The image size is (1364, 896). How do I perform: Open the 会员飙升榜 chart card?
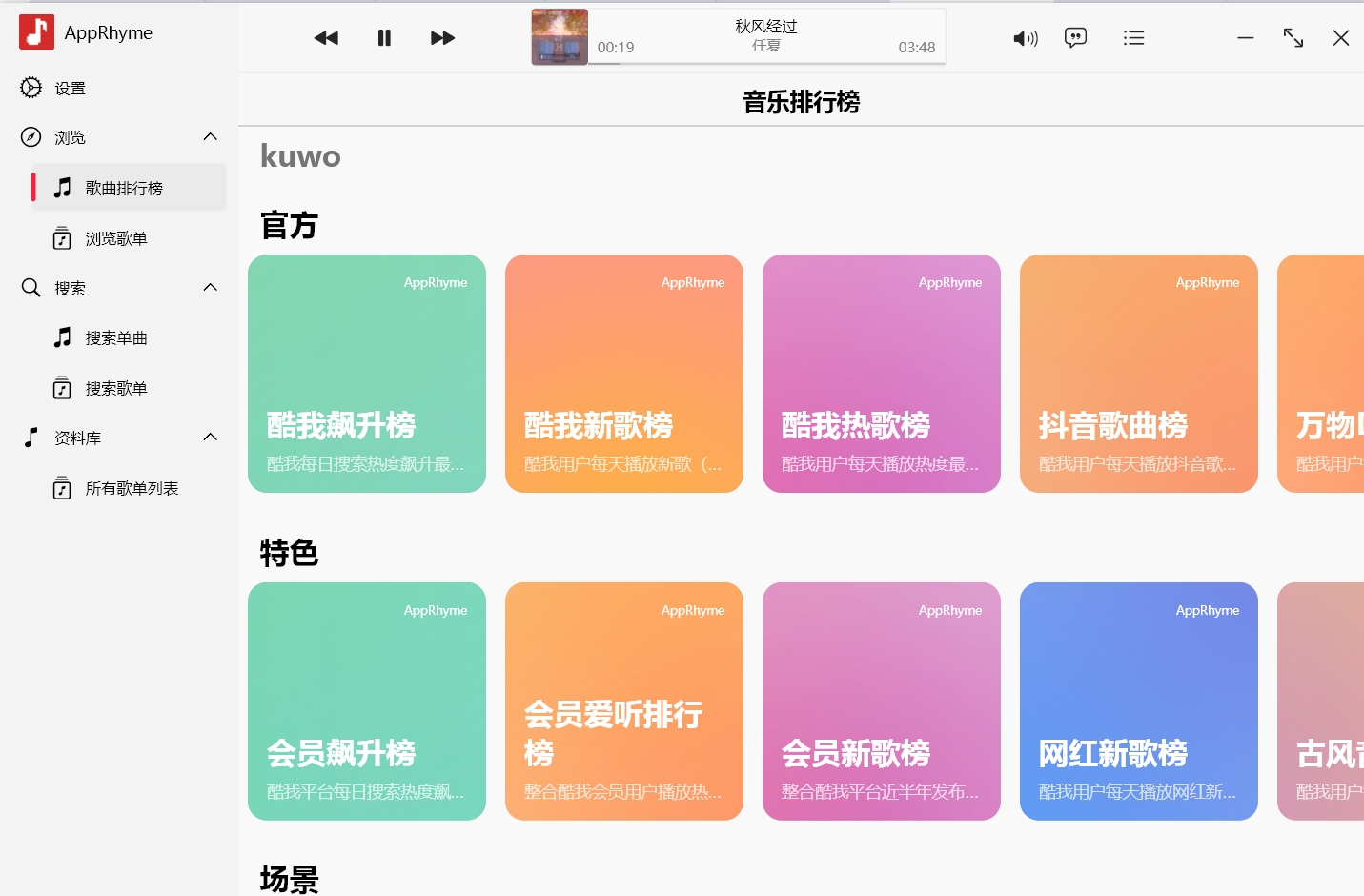click(x=367, y=702)
